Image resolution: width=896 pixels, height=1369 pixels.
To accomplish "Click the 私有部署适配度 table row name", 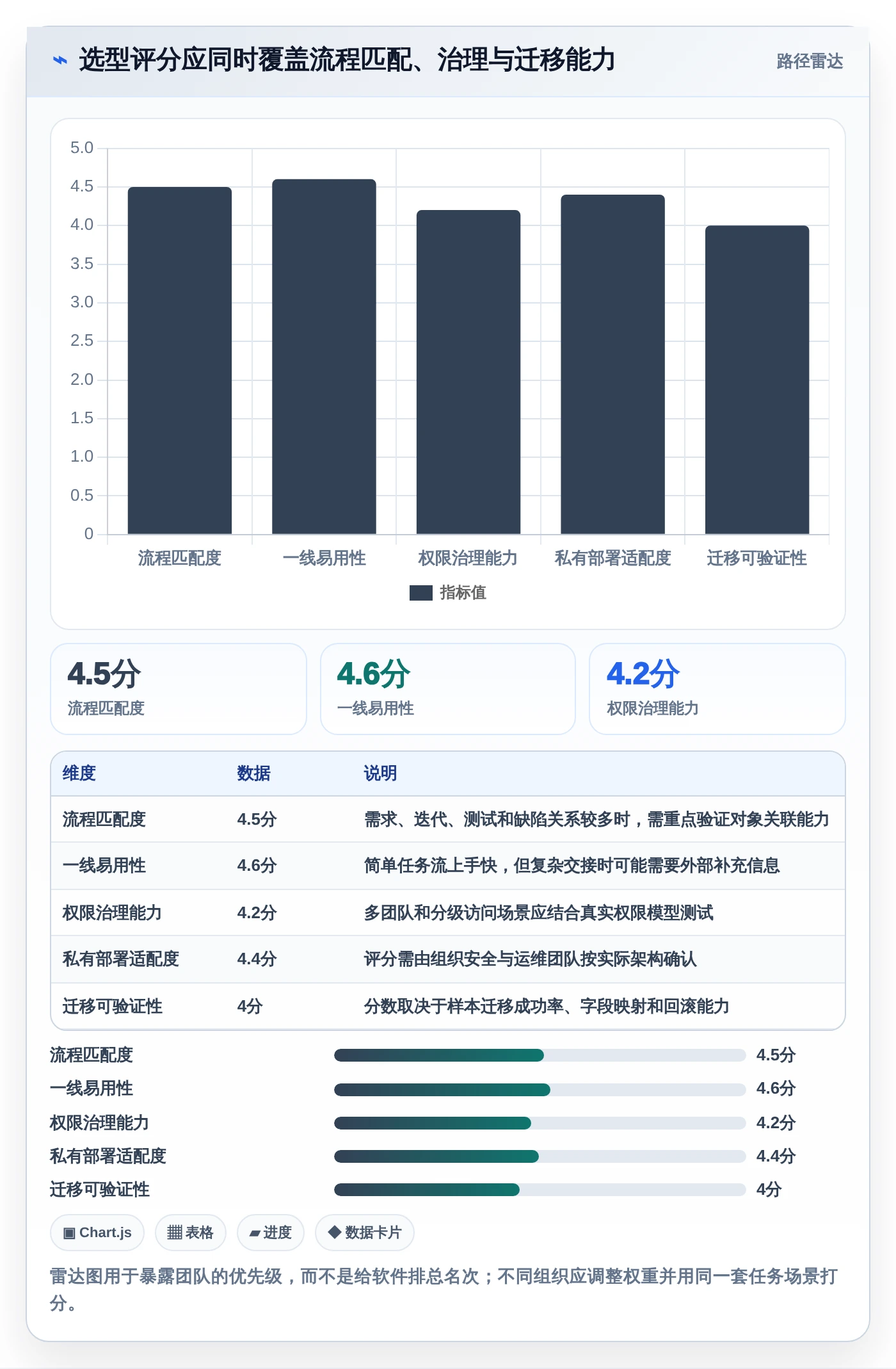I will click(x=120, y=959).
